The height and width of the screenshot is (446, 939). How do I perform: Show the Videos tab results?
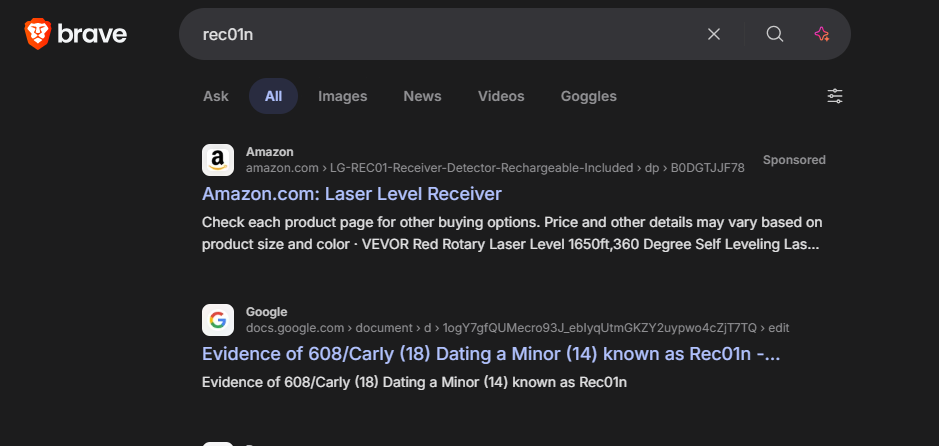point(501,96)
